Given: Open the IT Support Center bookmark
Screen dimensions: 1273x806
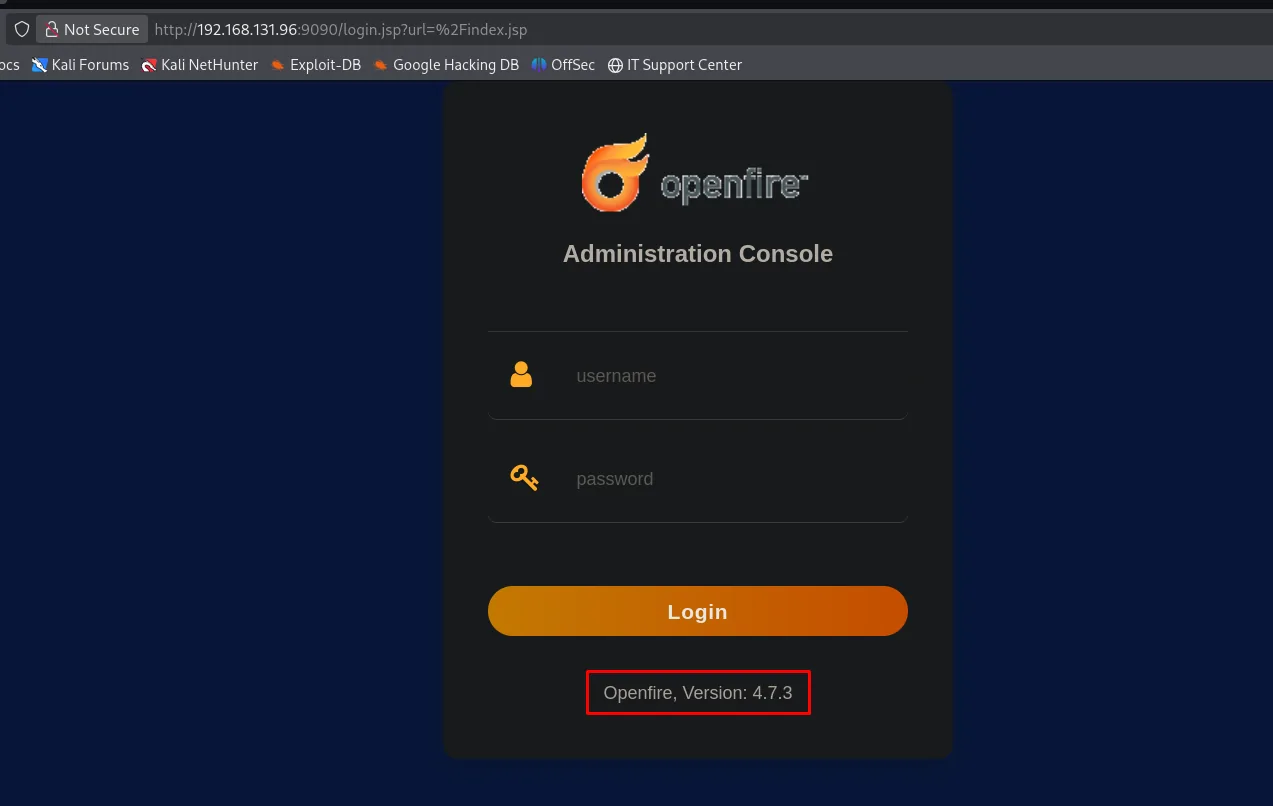Looking at the screenshot, I should click(675, 65).
